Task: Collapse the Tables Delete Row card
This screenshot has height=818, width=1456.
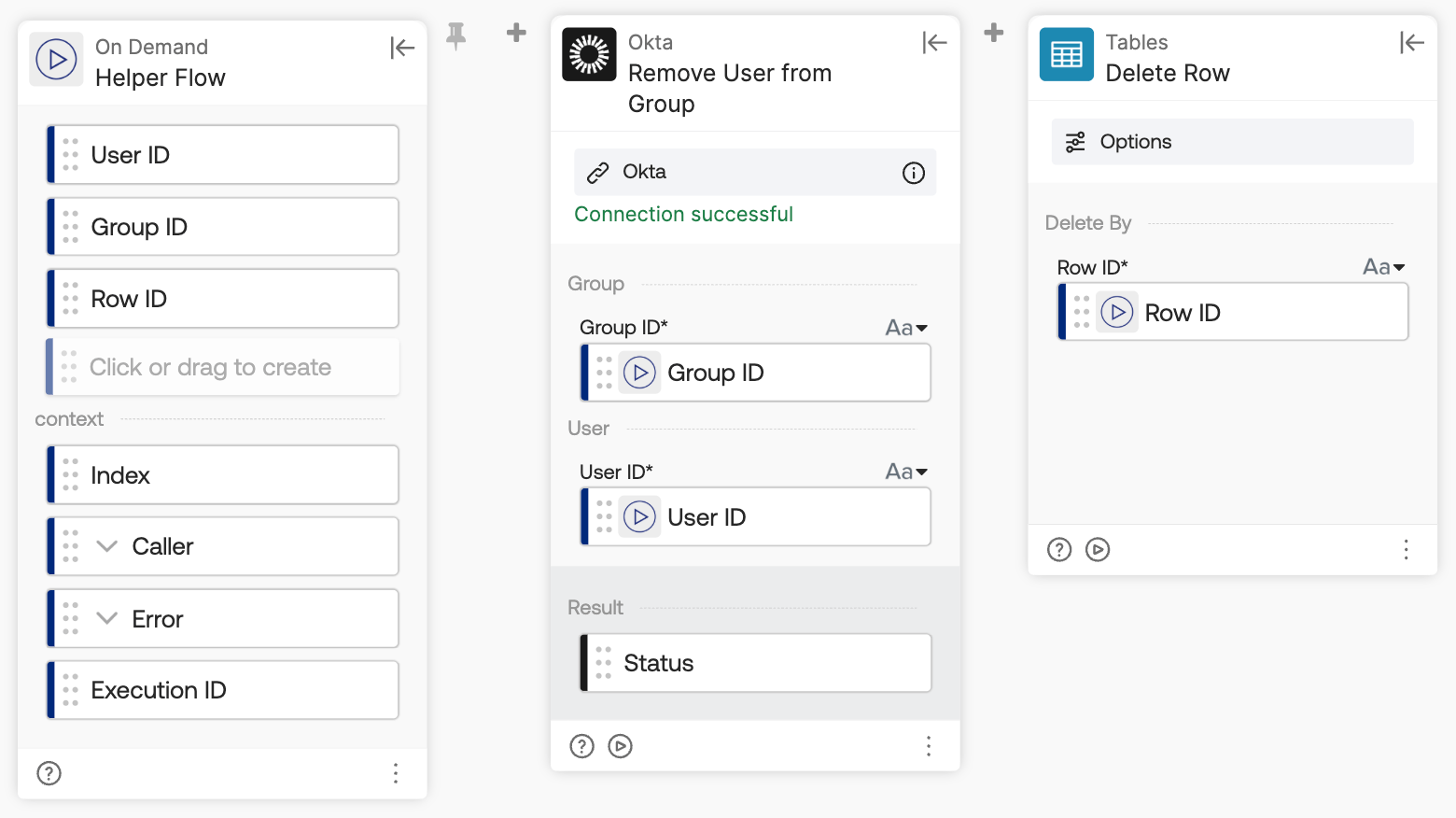Action: 1412,42
